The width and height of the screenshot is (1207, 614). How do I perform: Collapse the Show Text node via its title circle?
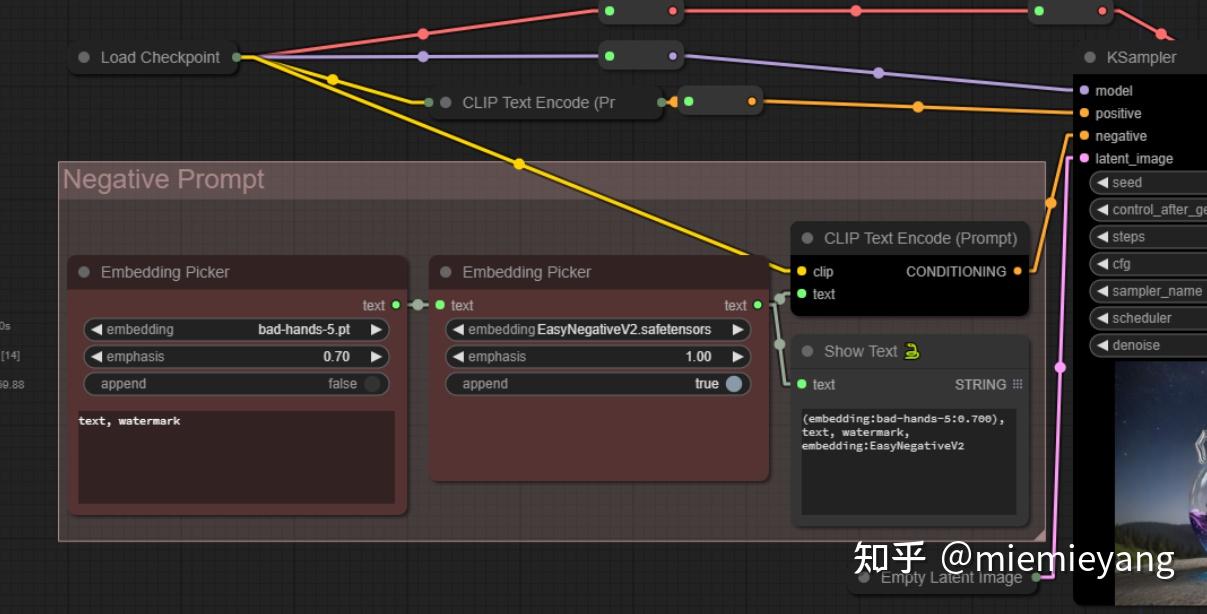pyautogui.click(x=806, y=351)
